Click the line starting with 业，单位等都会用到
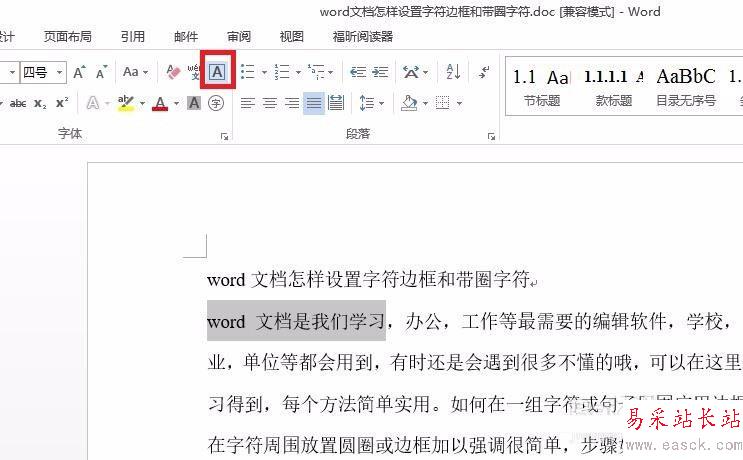Viewport: 743px width, 460px height. [474, 363]
